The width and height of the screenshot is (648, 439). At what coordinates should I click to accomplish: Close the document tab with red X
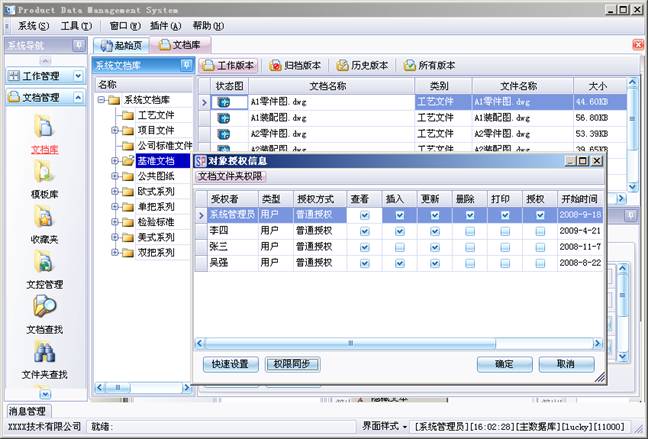(x=638, y=45)
